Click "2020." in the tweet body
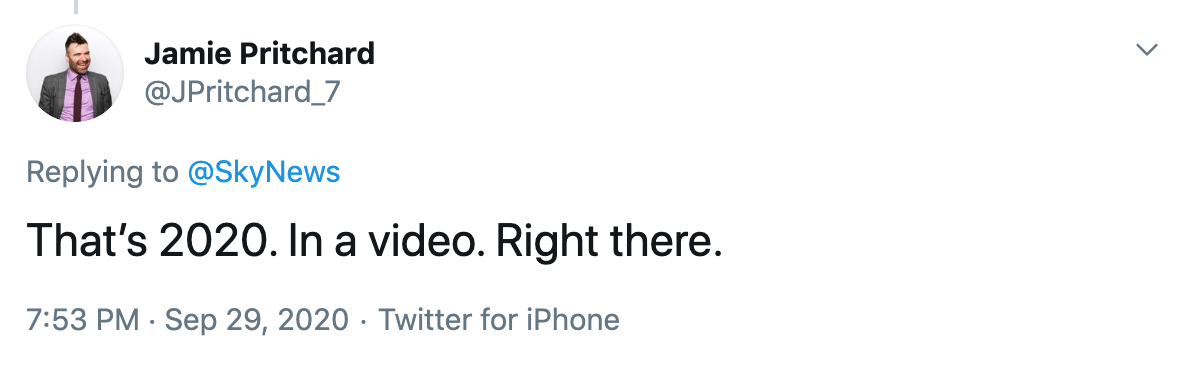The width and height of the screenshot is (1190, 366). [x=219, y=241]
